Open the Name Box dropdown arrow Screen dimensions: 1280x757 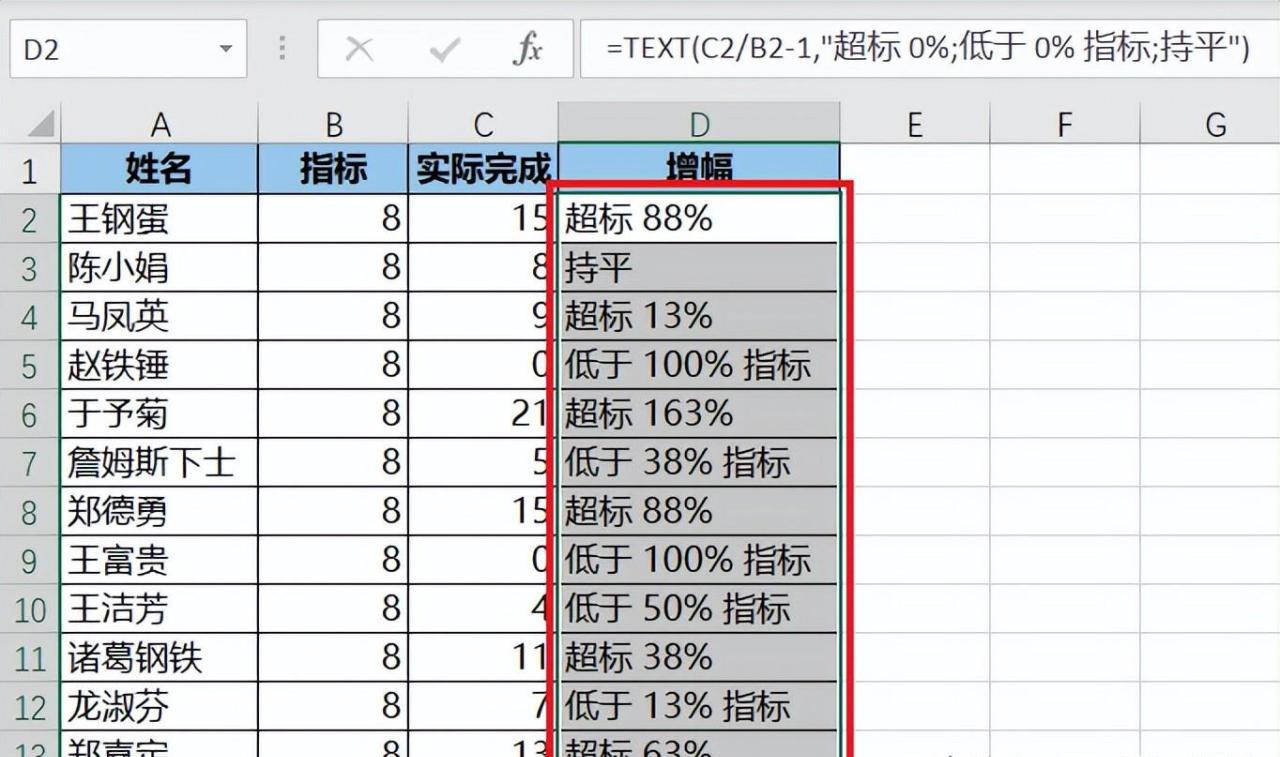pos(225,49)
